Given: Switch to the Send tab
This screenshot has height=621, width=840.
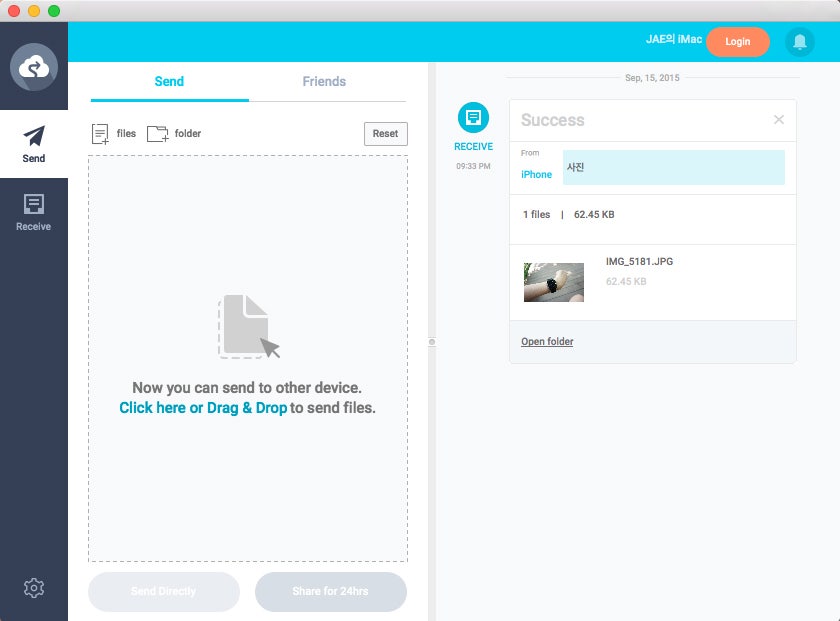Looking at the screenshot, I should (x=169, y=81).
